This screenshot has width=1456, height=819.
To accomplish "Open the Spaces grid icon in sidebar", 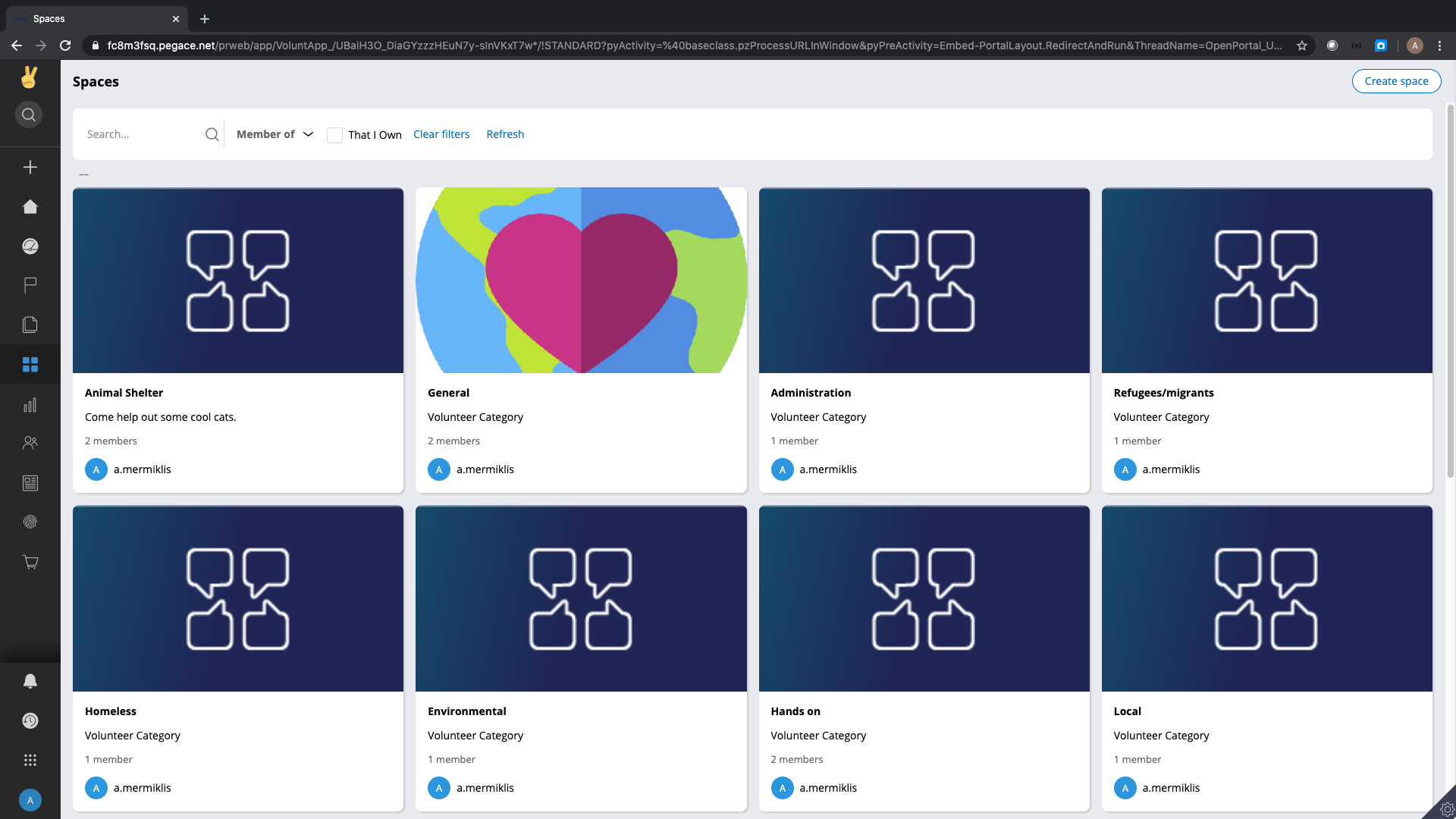I will pos(30,365).
